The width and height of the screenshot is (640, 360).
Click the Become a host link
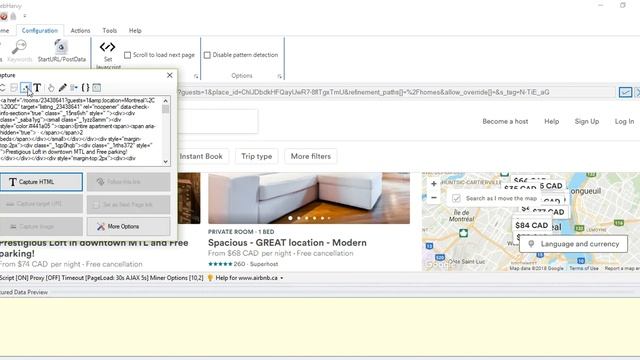coord(505,121)
